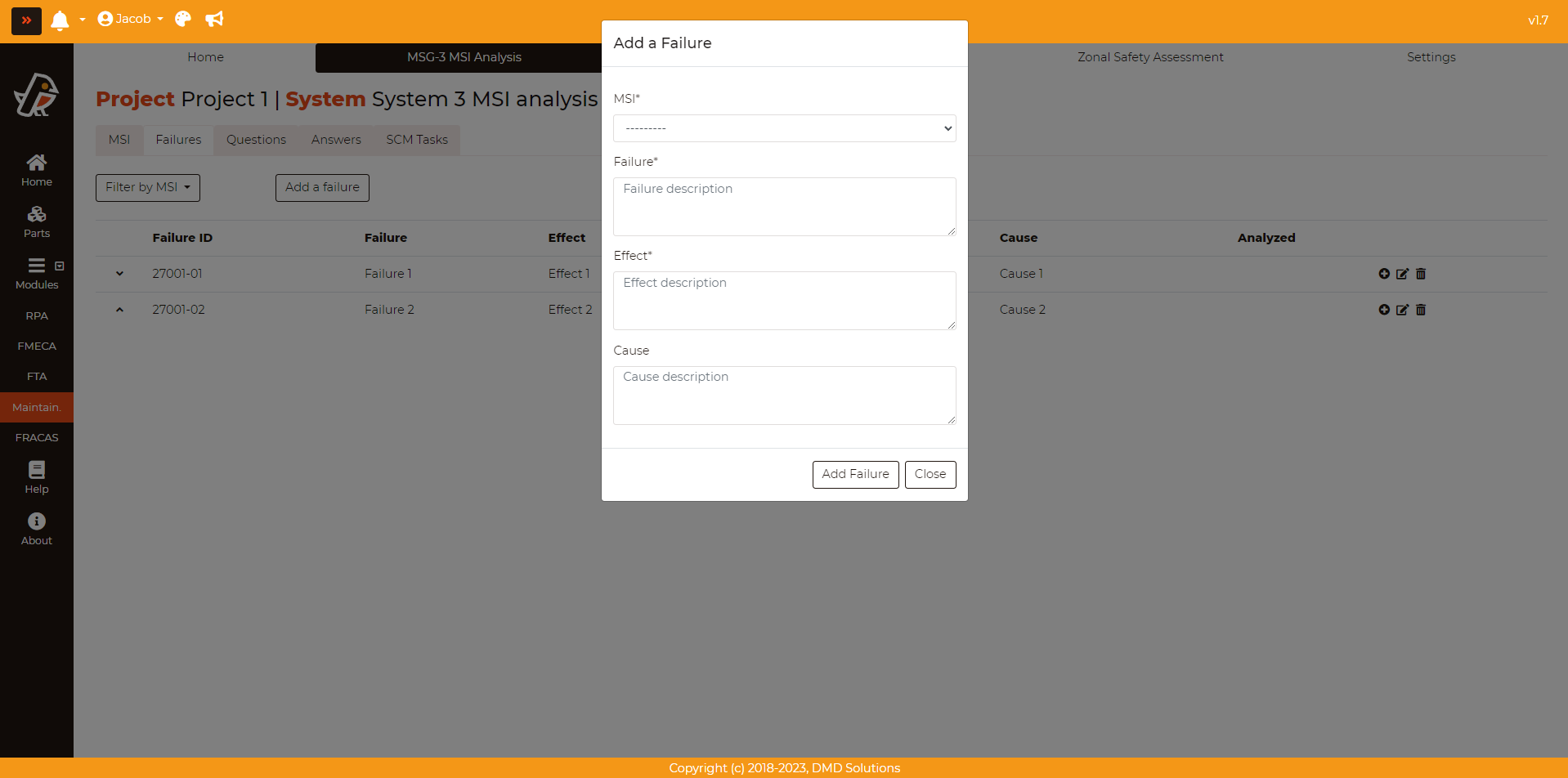Delete failure 27001-02 with trash icon
The image size is (1568, 778).
(x=1421, y=310)
